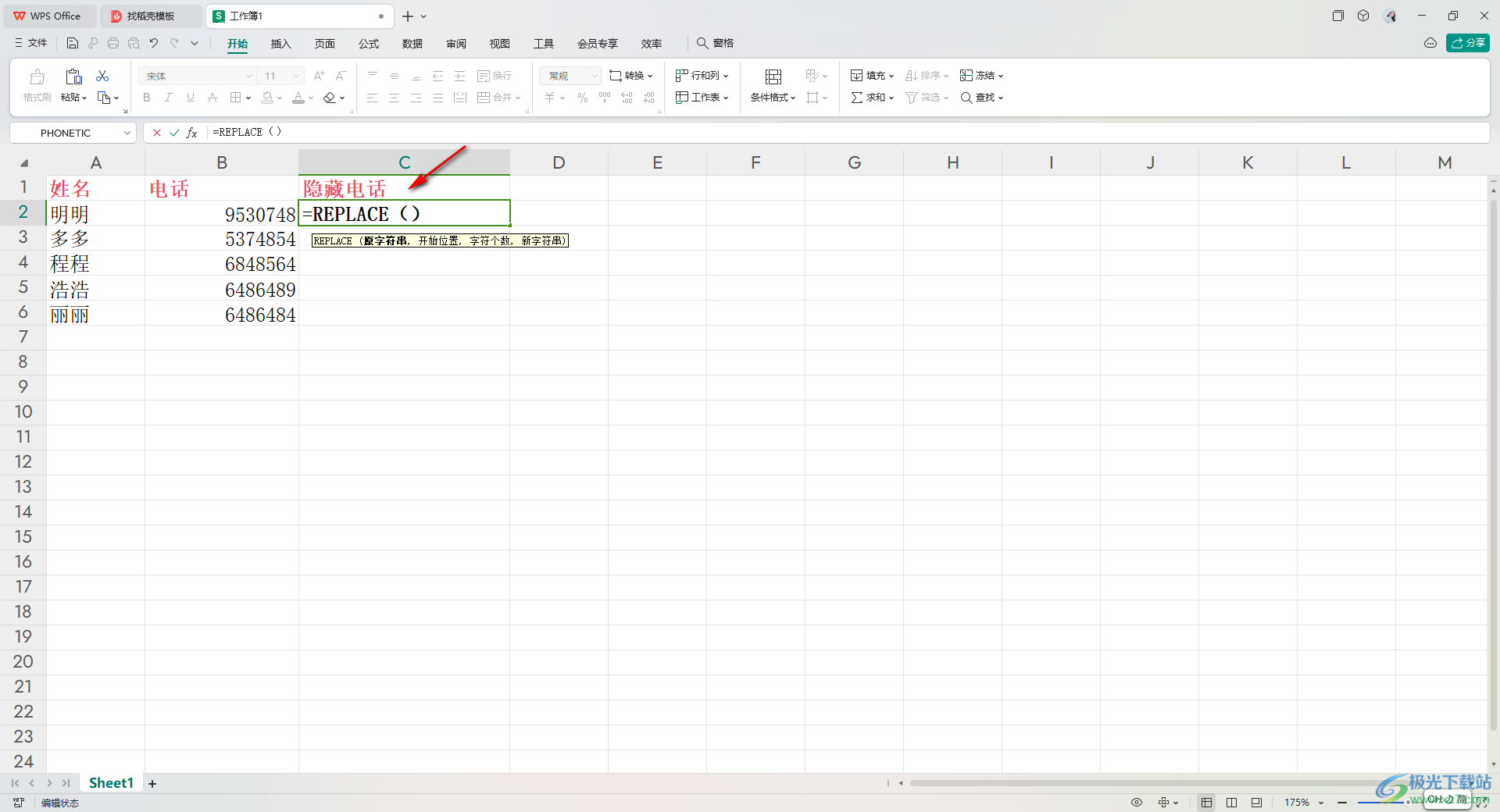Align text to top vertically
The width and height of the screenshot is (1500, 812).
tap(373, 76)
